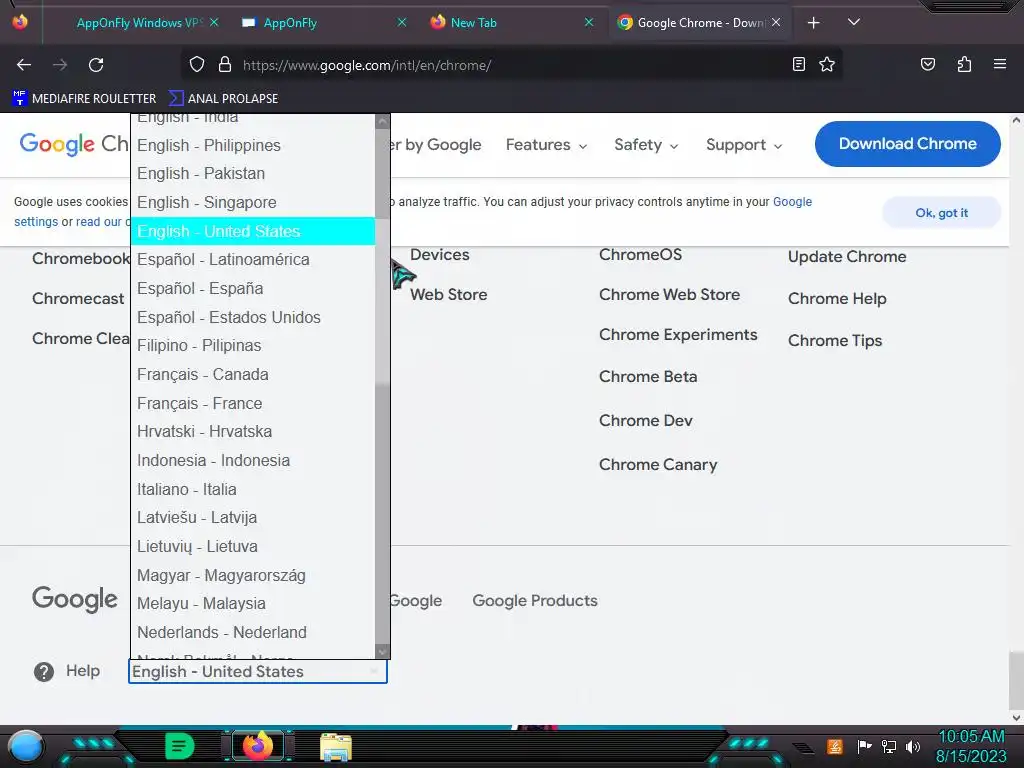Select Français - France
The width and height of the screenshot is (1024, 768).
tap(253, 403)
